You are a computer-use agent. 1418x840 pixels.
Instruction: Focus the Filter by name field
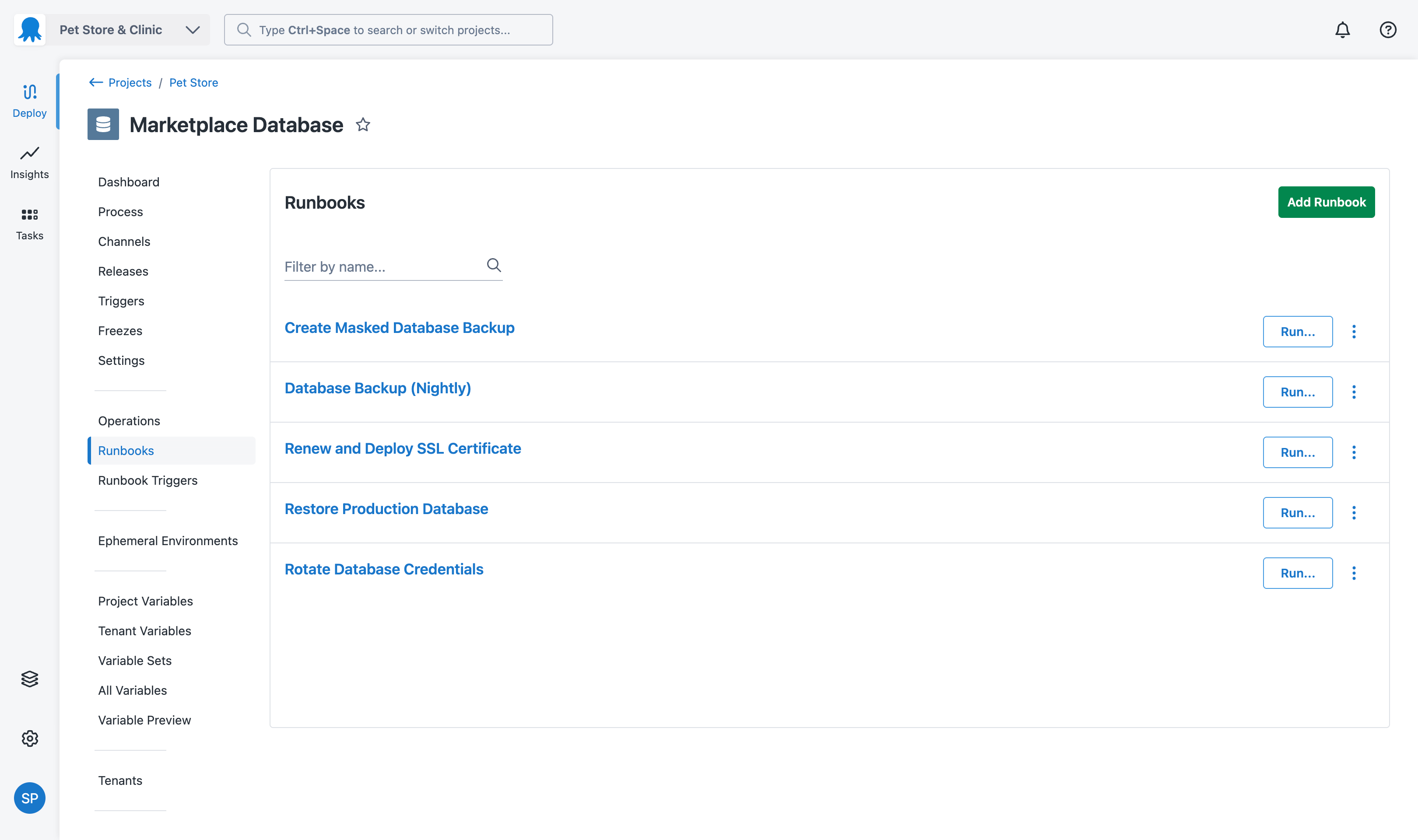coord(383,266)
